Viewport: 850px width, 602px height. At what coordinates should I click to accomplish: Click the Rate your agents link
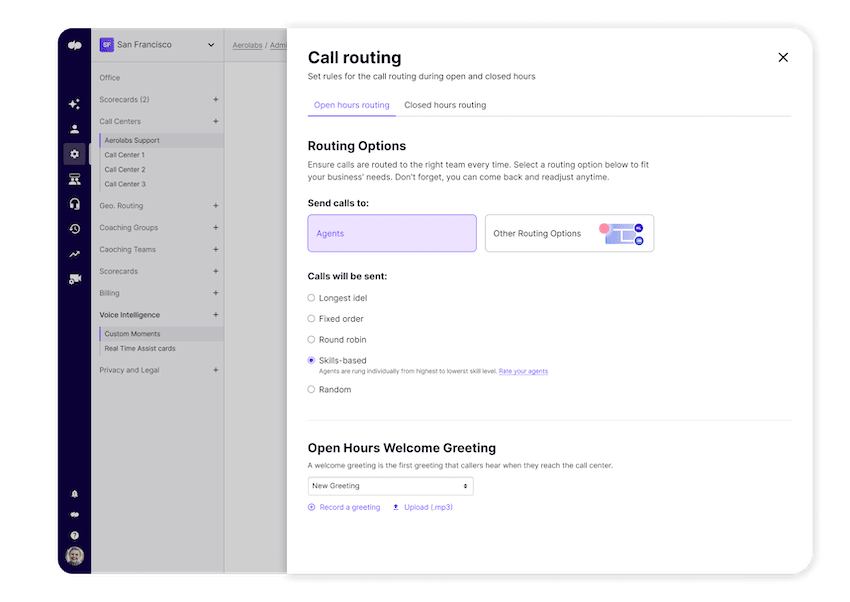tap(521, 370)
